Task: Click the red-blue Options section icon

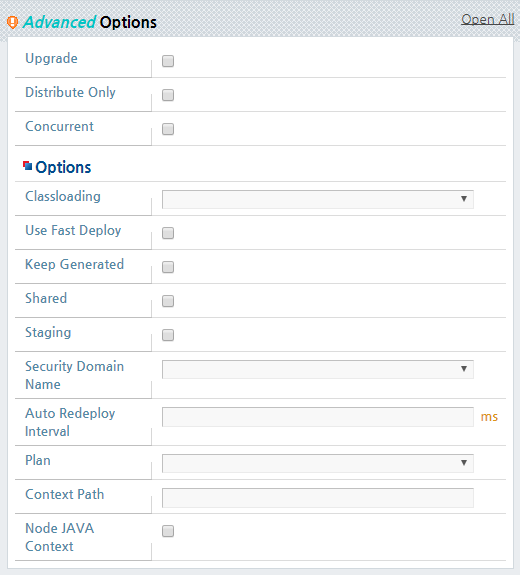Action: click(x=28, y=166)
